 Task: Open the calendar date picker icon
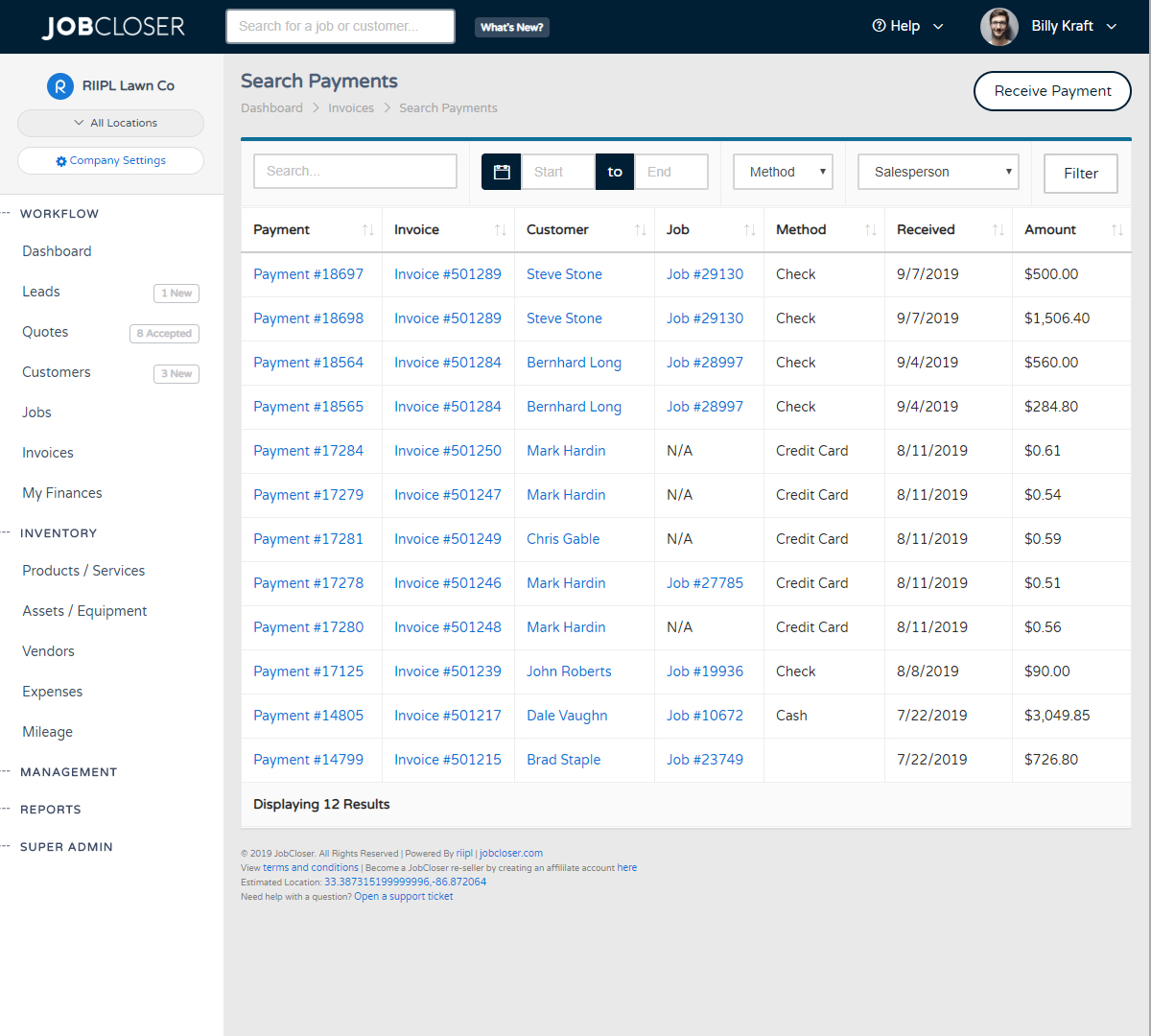pos(500,171)
